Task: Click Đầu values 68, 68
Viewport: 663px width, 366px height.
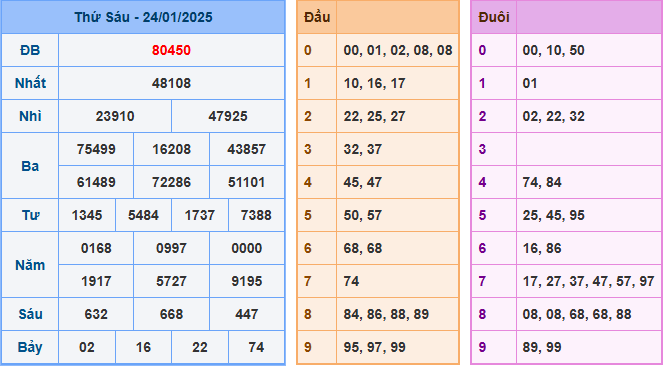Action: click(x=363, y=248)
